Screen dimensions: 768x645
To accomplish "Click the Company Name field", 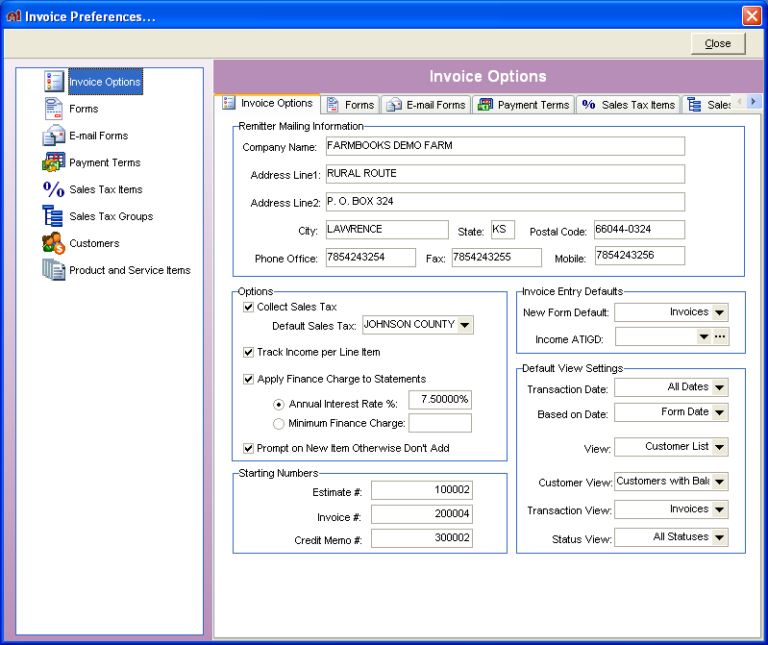I will point(505,146).
